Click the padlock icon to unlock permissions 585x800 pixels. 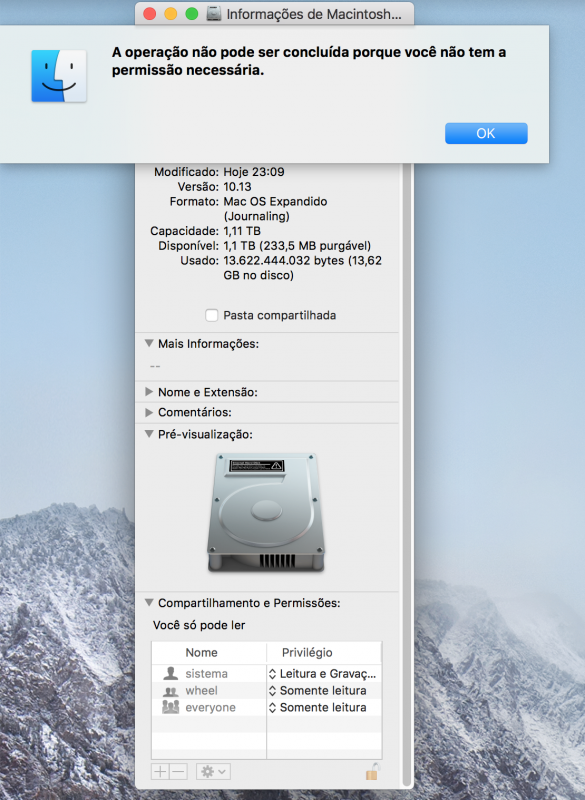click(373, 771)
